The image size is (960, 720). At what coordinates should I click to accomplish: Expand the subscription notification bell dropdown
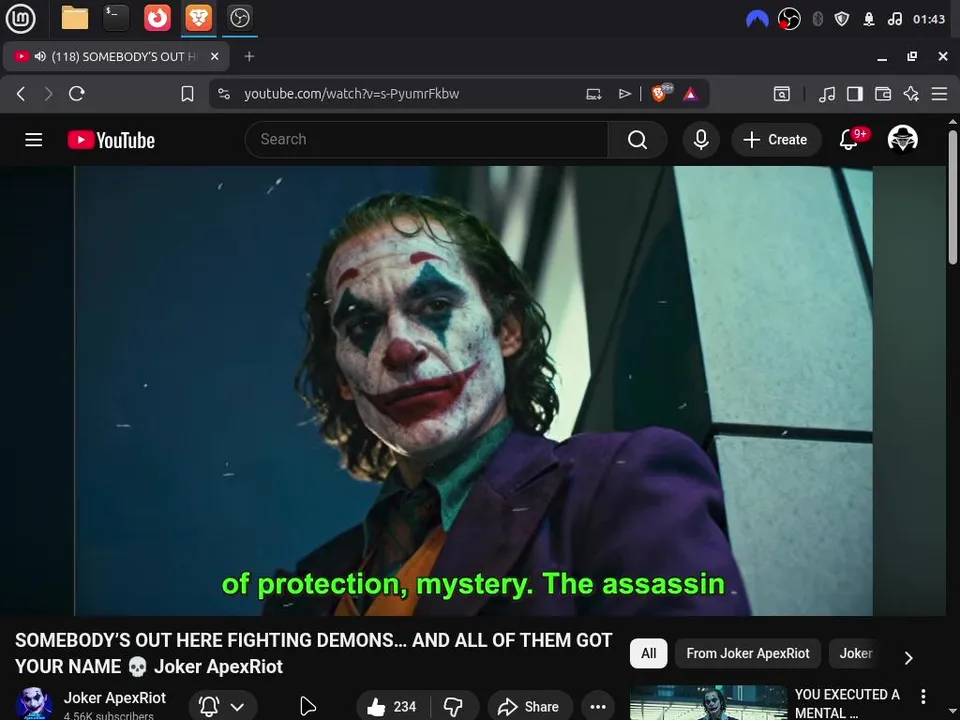pyautogui.click(x=223, y=707)
